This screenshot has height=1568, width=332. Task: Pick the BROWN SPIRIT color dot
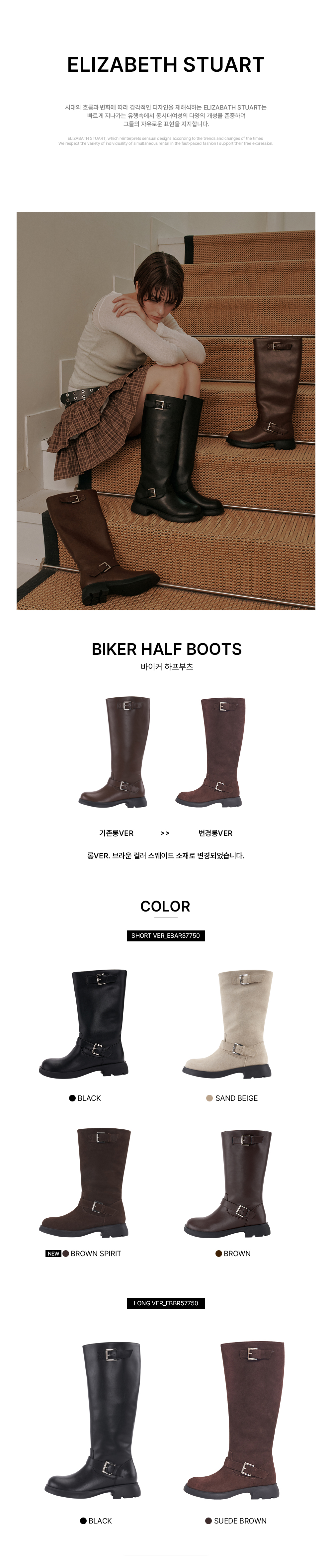click(66, 1253)
